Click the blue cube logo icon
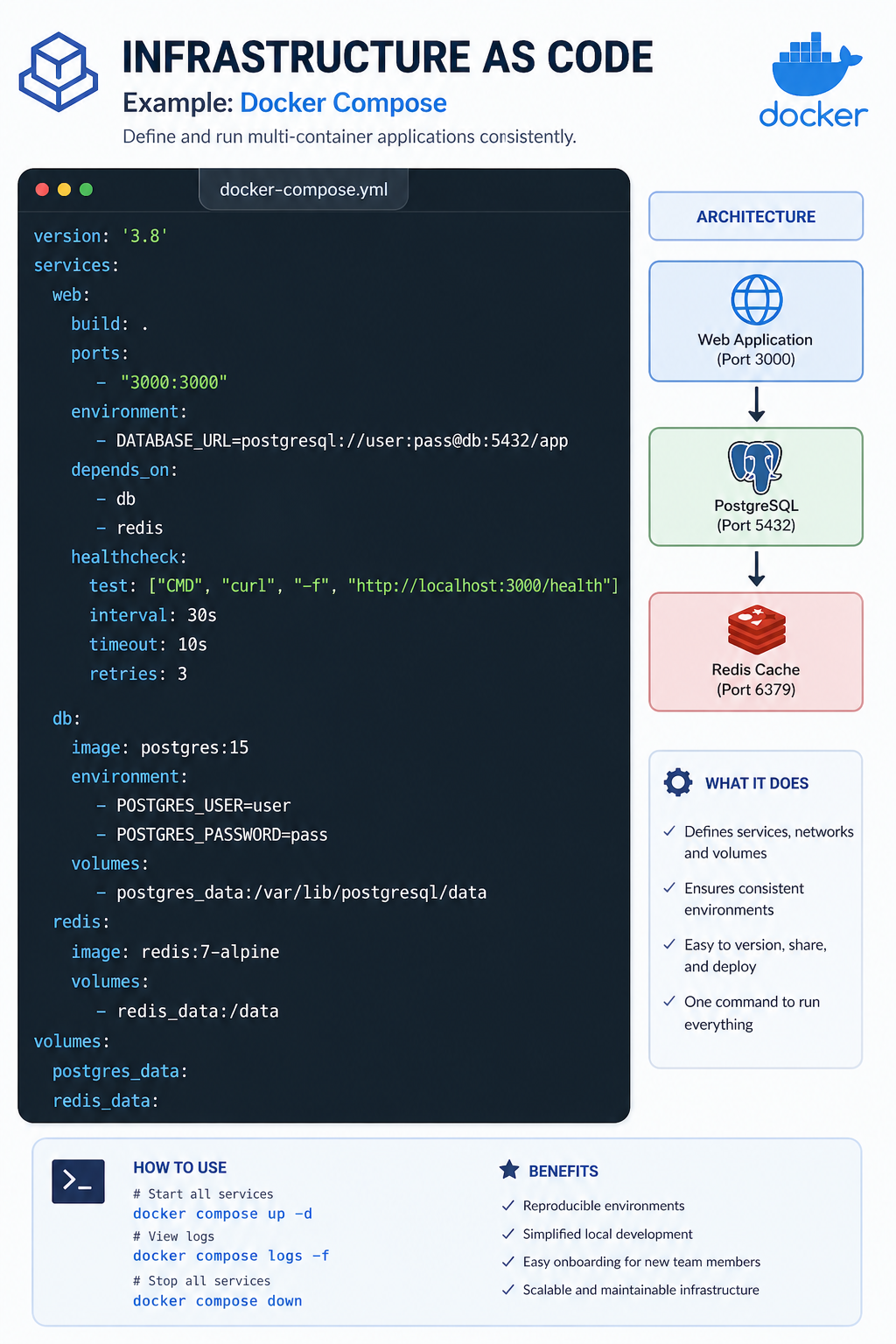896x1344 pixels. pyautogui.click(x=59, y=72)
